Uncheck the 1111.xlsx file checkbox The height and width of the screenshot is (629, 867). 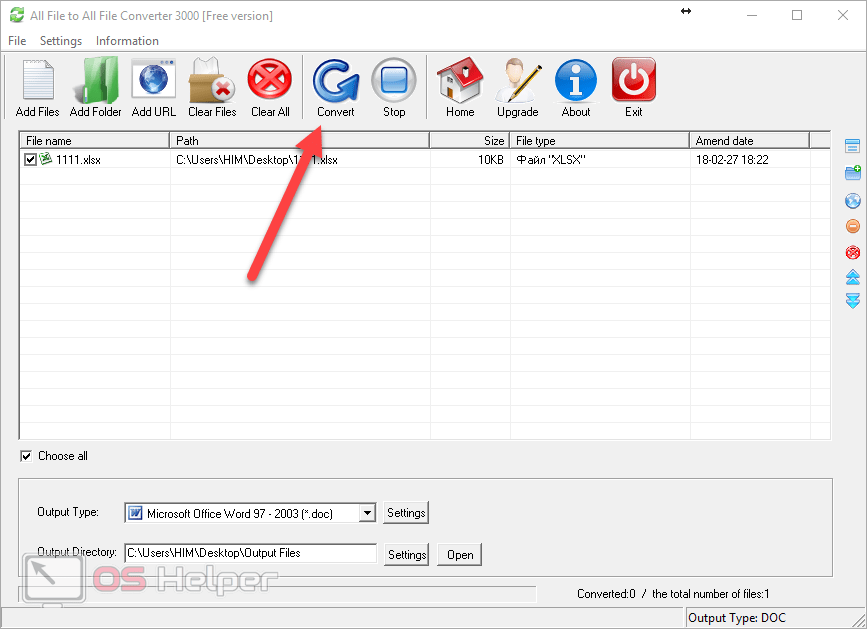(31, 159)
